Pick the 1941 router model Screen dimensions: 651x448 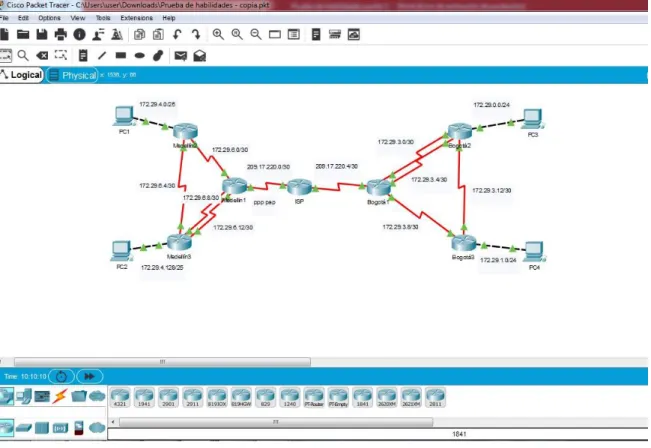144,397
